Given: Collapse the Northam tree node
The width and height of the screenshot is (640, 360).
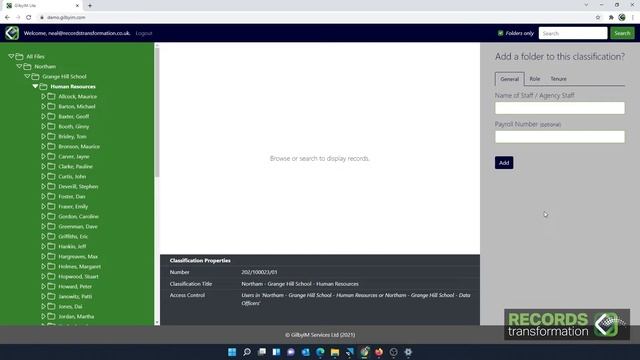Looking at the screenshot, I should 19,67.
